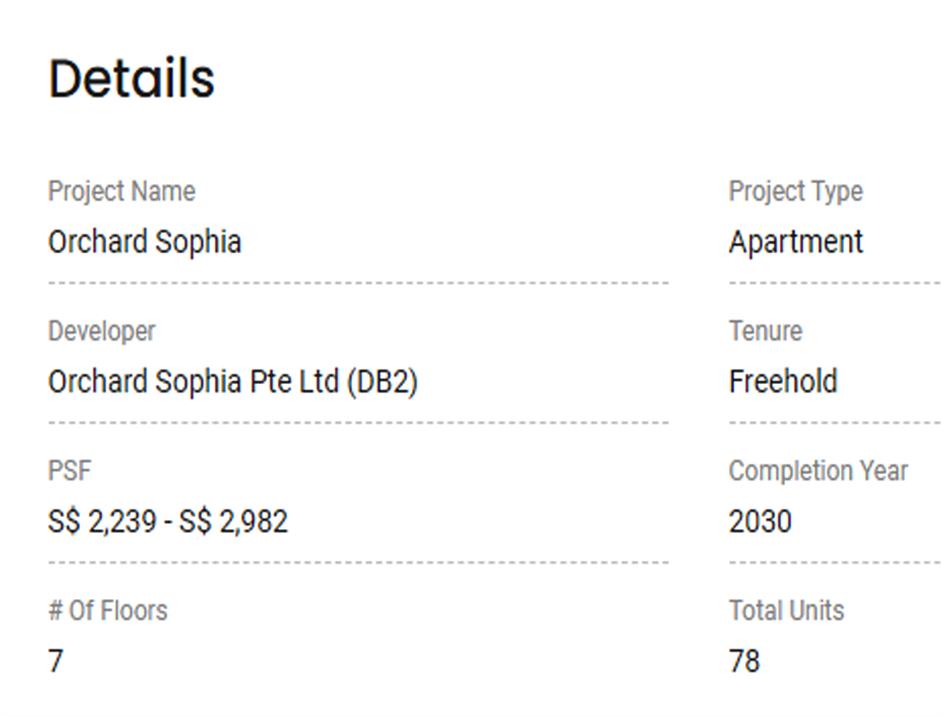
Task: Select the Project Name label
Action: [x=121, y=191]
